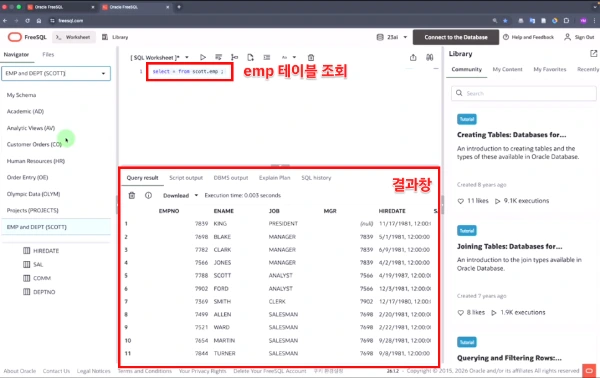The width and height of the screenshot is (600, 378).
Task: Click the Run Script icon in worksheet toolbar
Action: coord(218,57)
